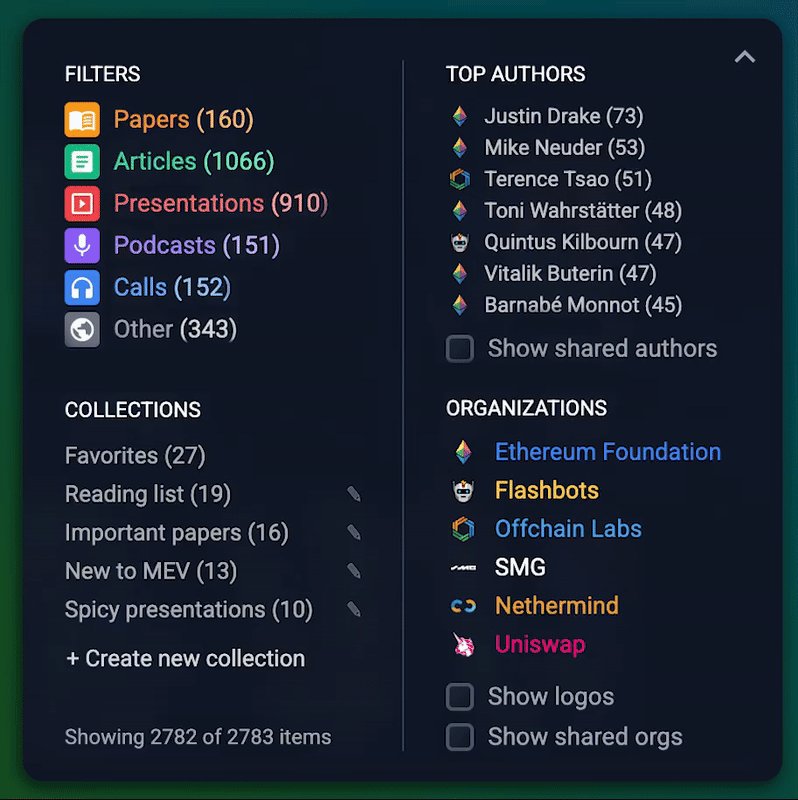Open the Spicy presentations (10) collection

point(188,609)
